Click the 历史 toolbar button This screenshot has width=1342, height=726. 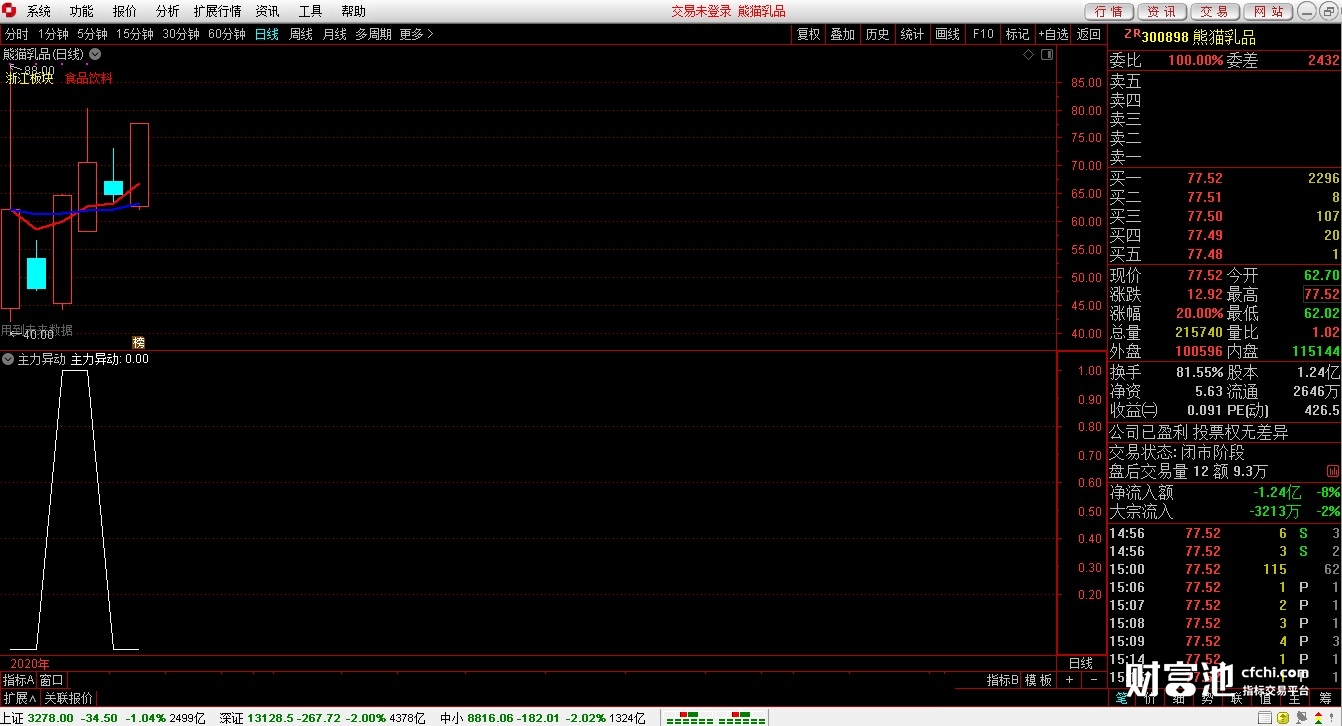878,34
